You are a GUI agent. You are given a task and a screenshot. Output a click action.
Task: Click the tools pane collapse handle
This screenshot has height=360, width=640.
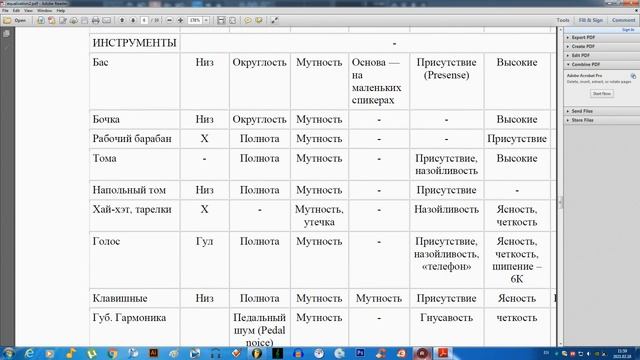pos(561,202)
